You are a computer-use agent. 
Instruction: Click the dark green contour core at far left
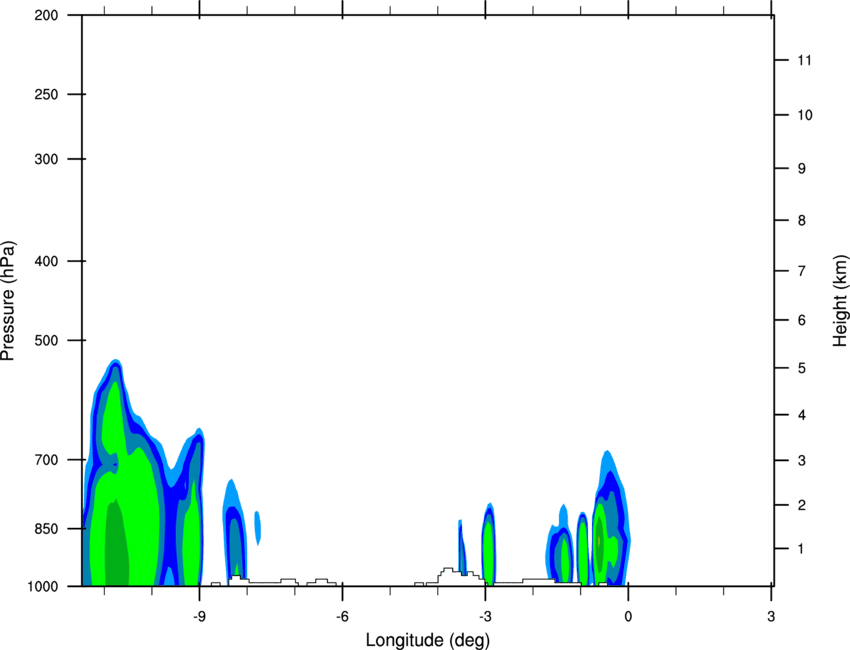pos(117,544)
